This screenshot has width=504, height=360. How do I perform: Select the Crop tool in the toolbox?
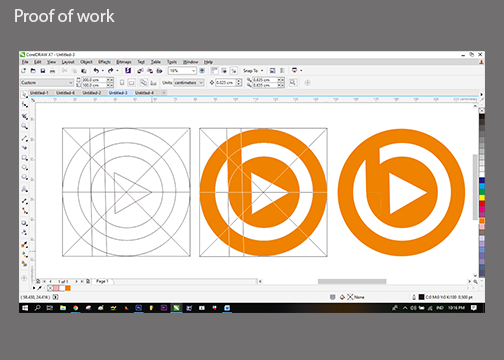(x=24, y=116)
